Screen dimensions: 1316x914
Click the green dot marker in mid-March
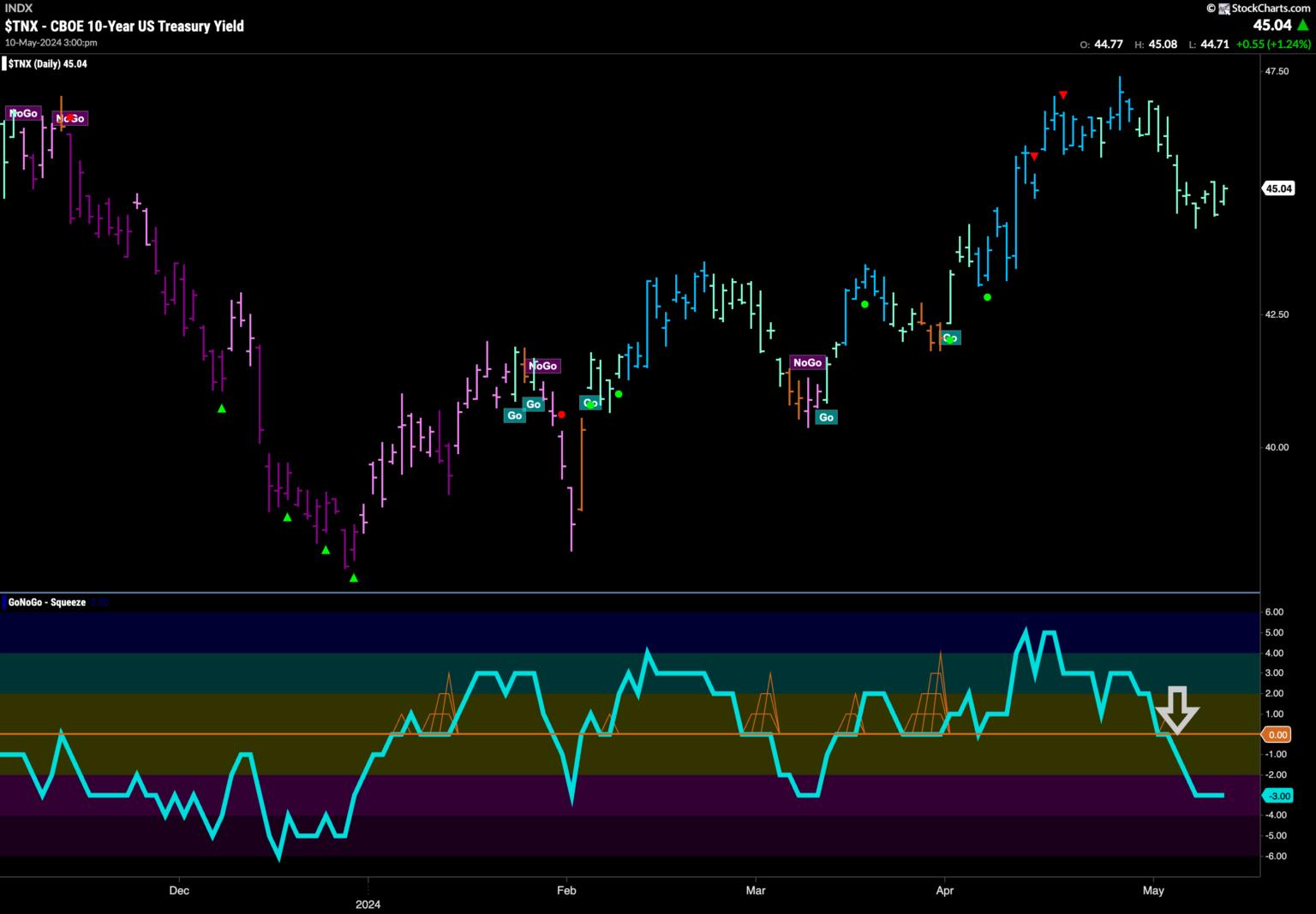pyautogui.click(x=864, y=304)
